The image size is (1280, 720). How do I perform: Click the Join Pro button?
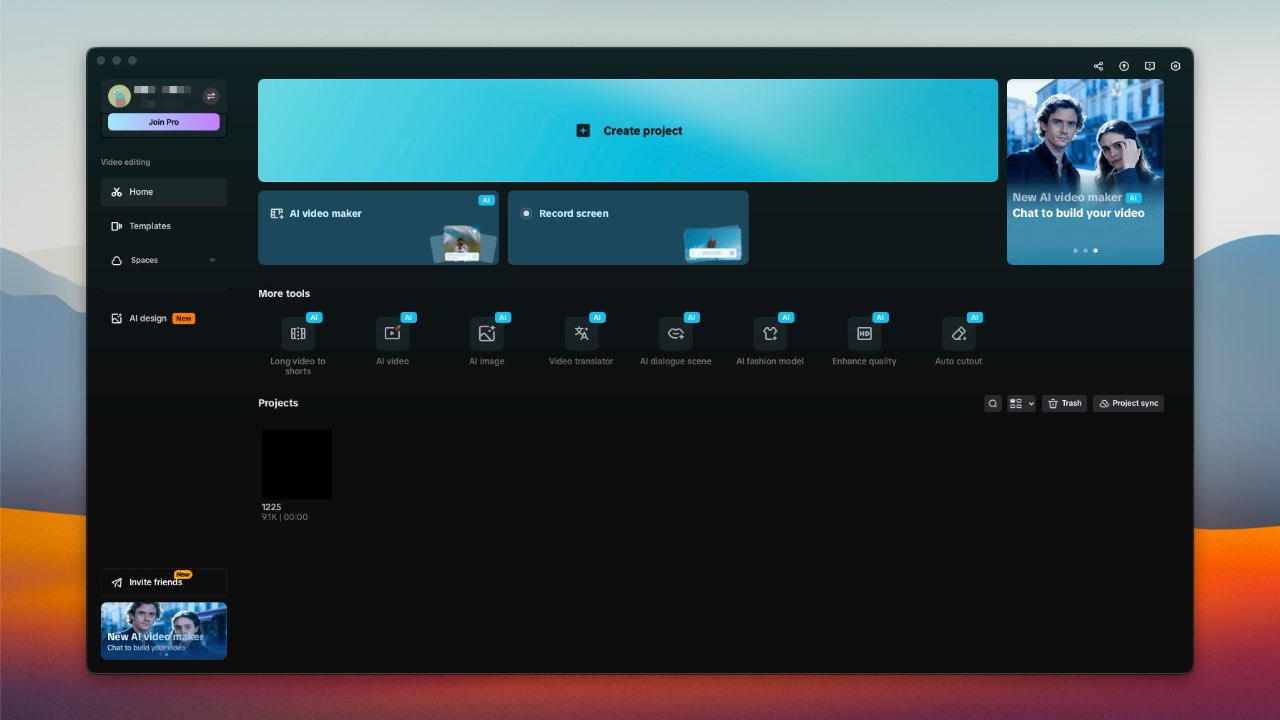(164, 122)
